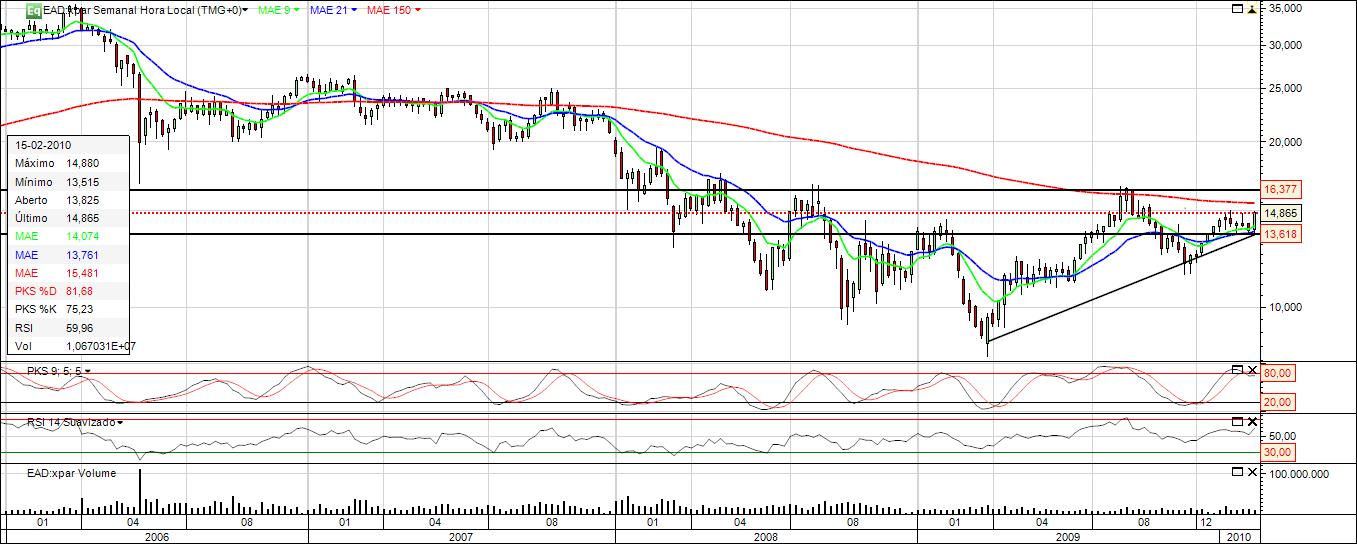Viewport: 1357px width, 544px height.
Task: Maximize the main price chart pane
Action: click(1236, 8)
